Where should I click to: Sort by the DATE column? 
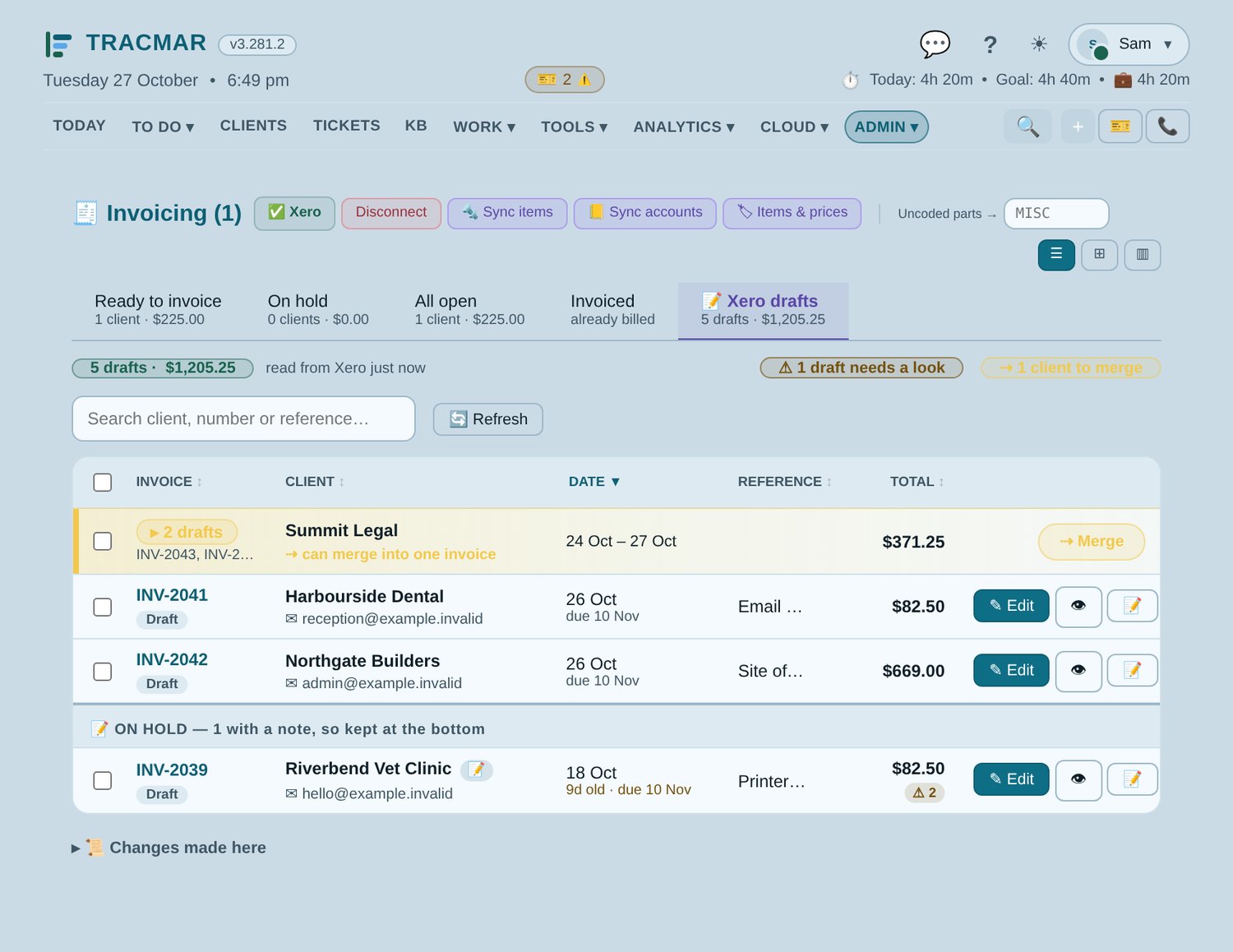pyautogui.click(x=594, y=482)
